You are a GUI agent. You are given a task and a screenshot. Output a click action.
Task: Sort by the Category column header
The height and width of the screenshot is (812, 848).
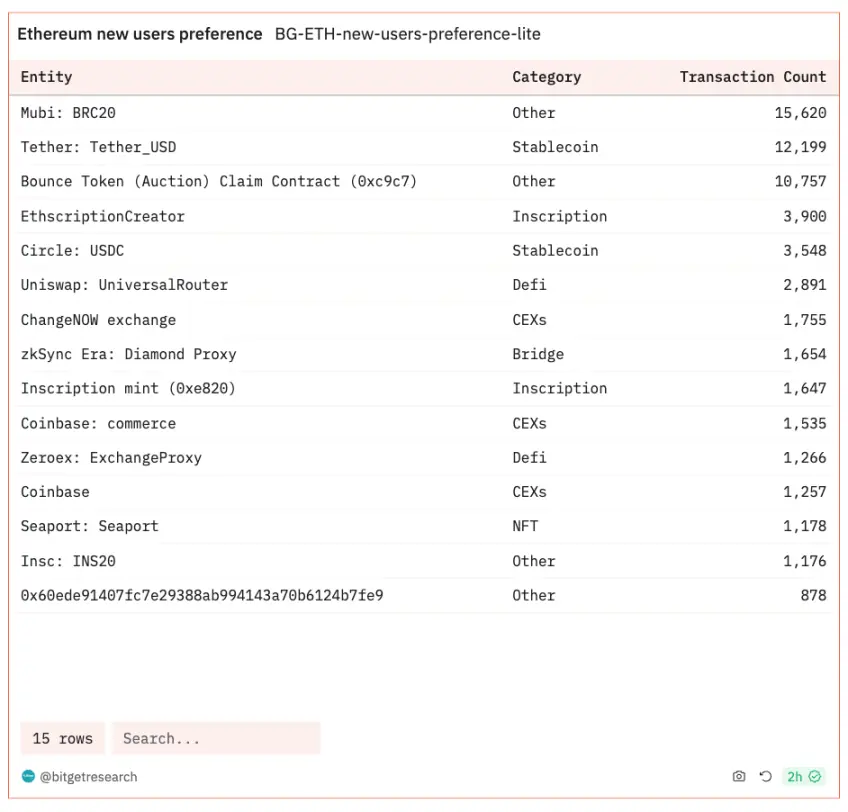(546, 77)
